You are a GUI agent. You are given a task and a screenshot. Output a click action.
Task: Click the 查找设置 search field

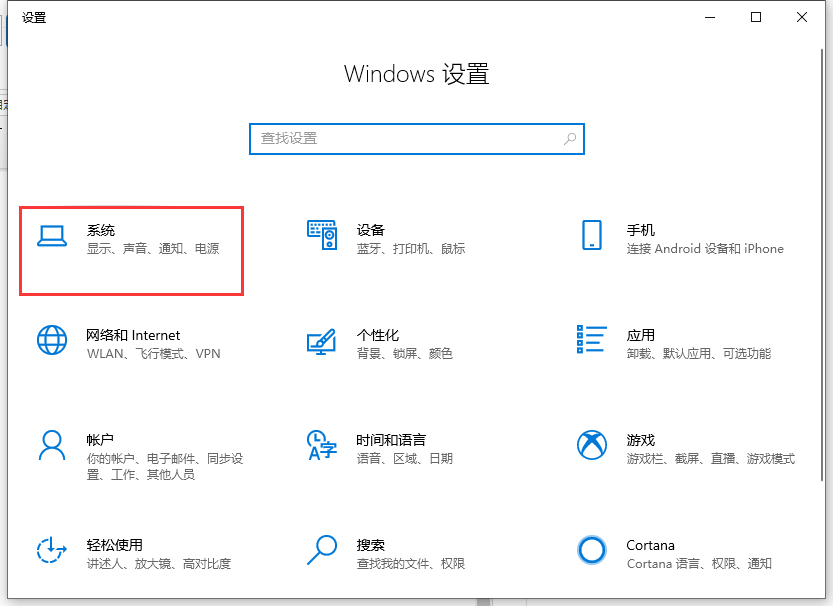[417, 139]
